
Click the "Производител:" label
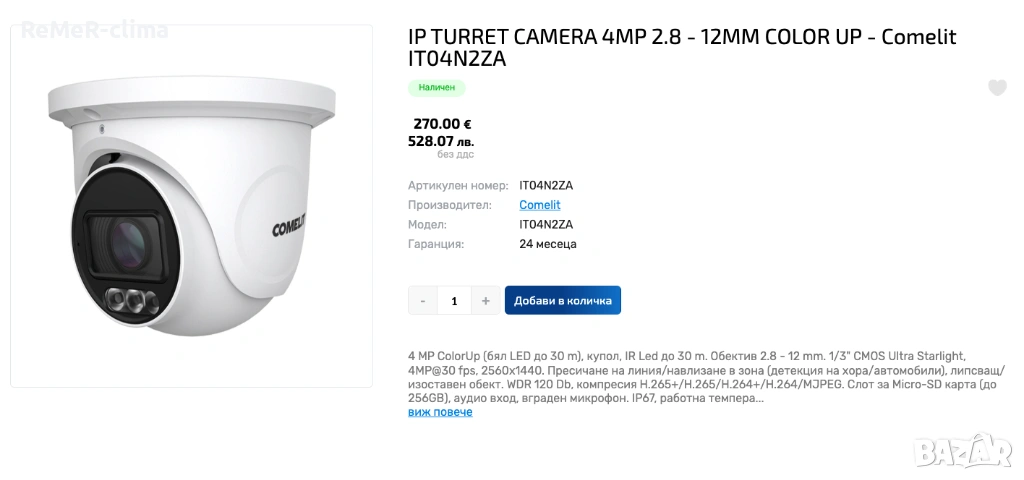(450, 205)
